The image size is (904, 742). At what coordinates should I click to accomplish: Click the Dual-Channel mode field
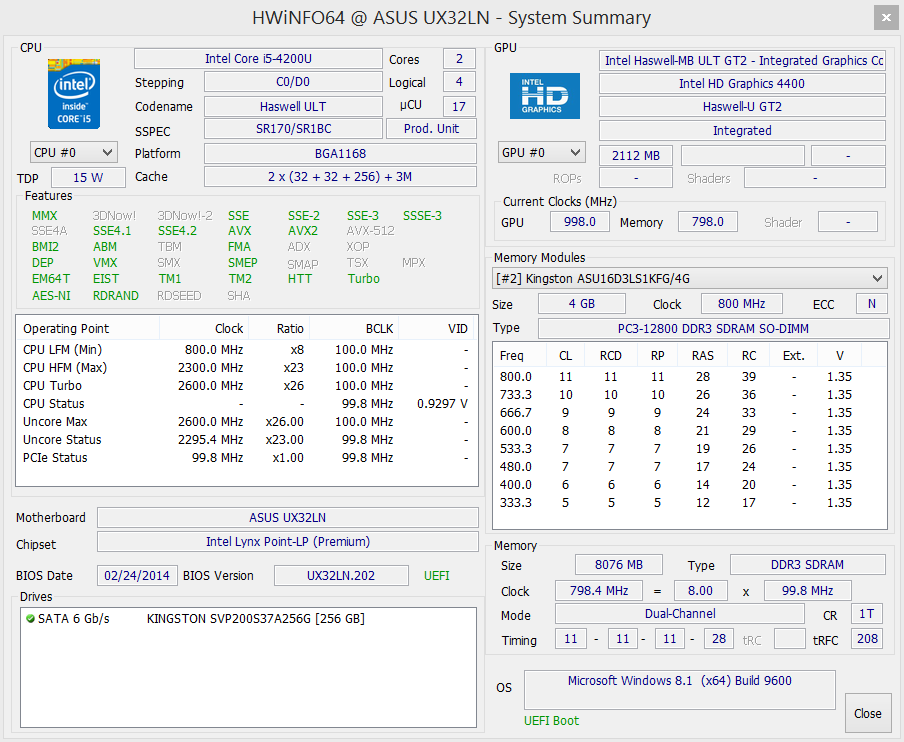pos(680,614)
